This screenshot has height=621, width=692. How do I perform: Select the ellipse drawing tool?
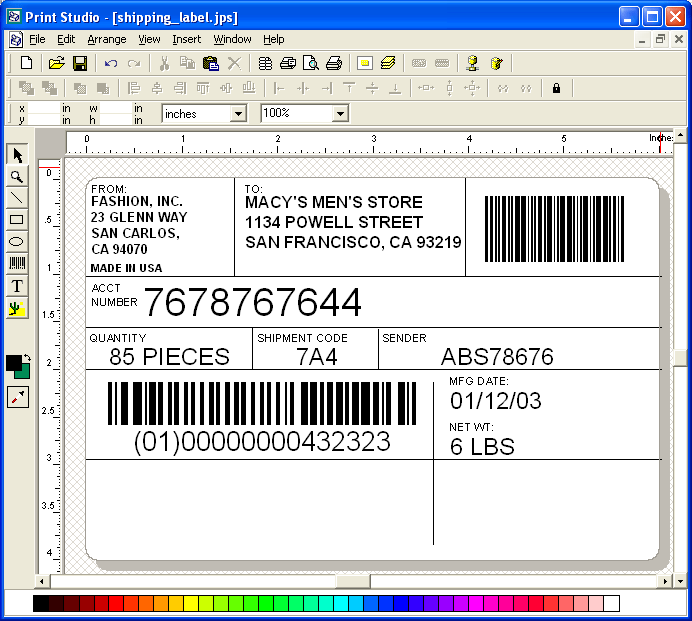[17, 241]
